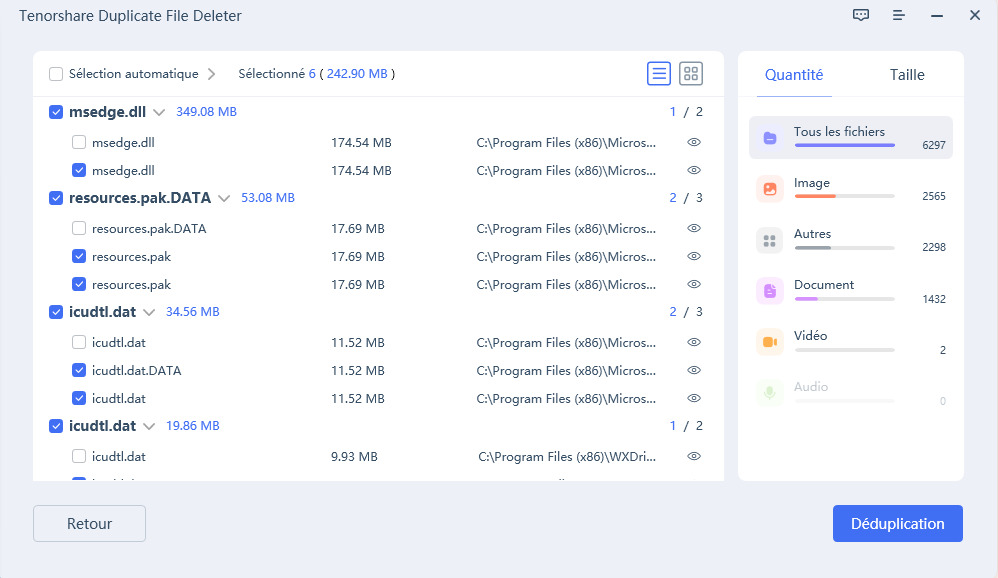
Task: Uncheck the icudtl.dat.DATA file
Action: click(x=79, y=370)
